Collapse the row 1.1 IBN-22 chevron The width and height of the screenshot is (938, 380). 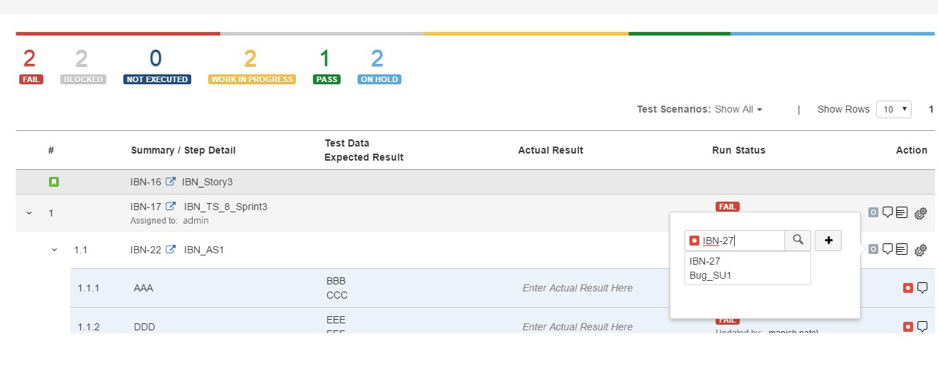[54, 250]
